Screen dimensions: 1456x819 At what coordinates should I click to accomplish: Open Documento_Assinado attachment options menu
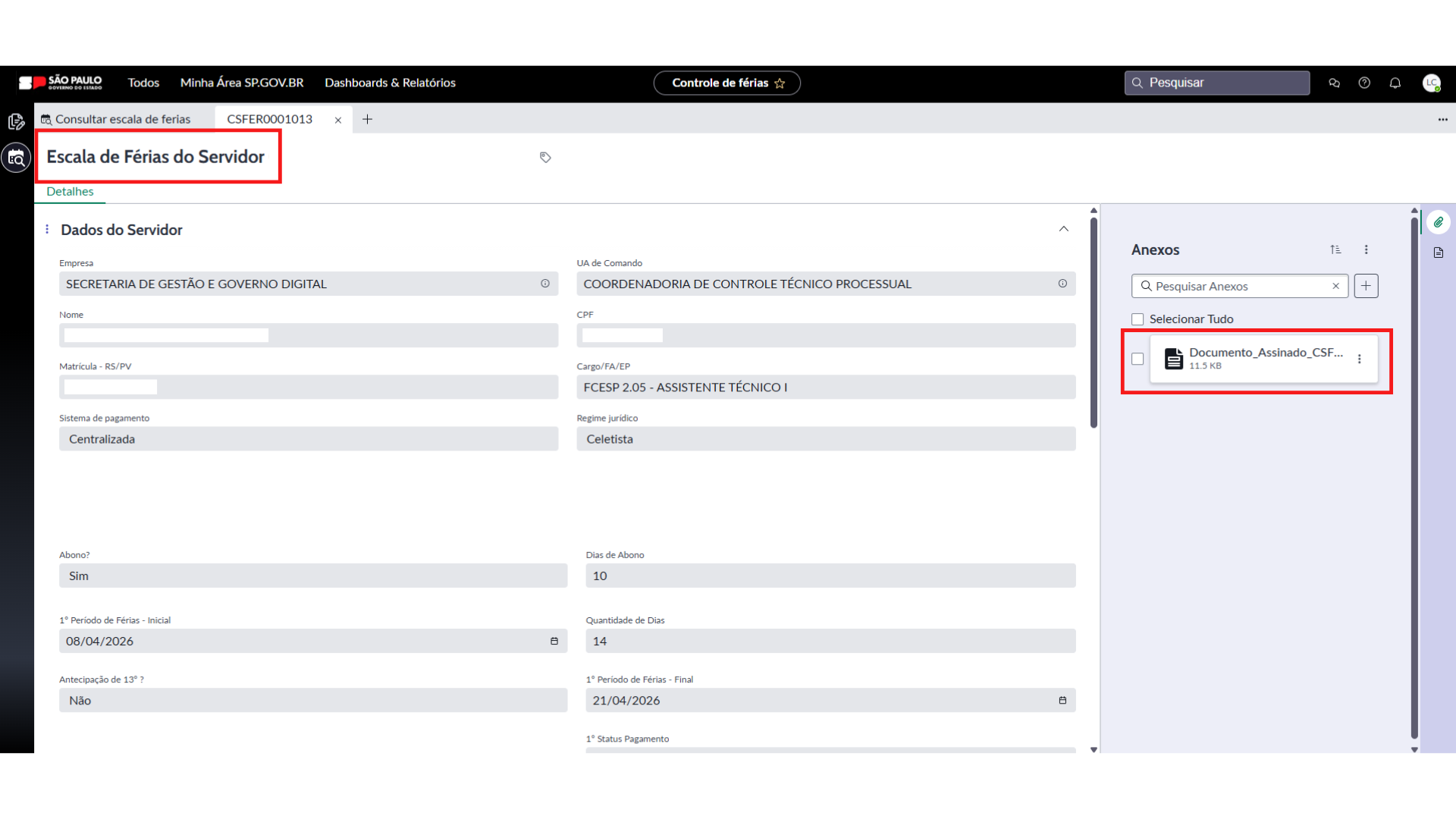click(x=1359, y=359)
